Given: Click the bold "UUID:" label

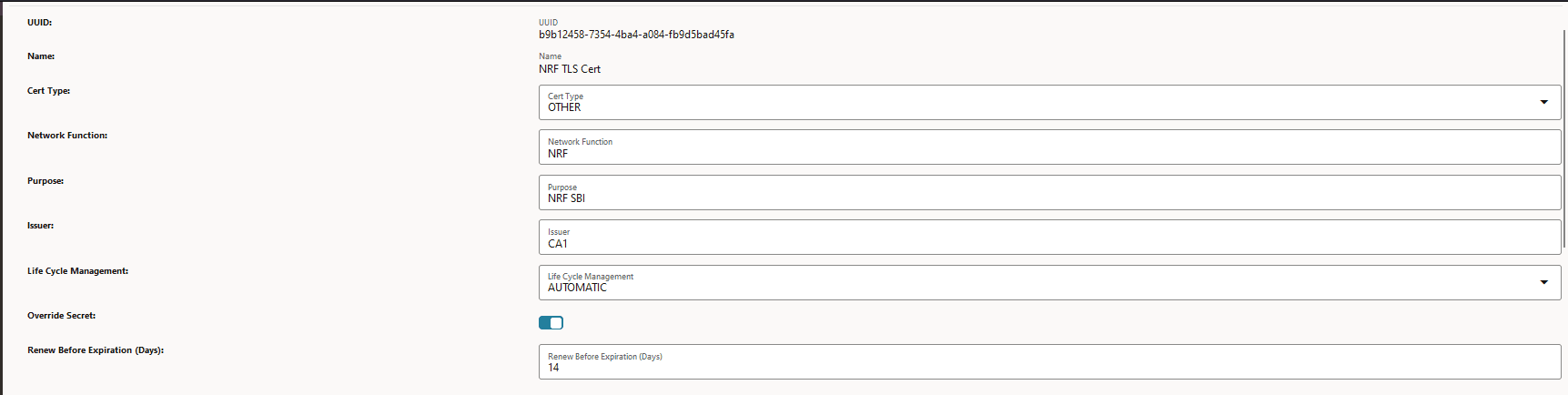Looking at the screenshot, I should (x=39, y=22).
